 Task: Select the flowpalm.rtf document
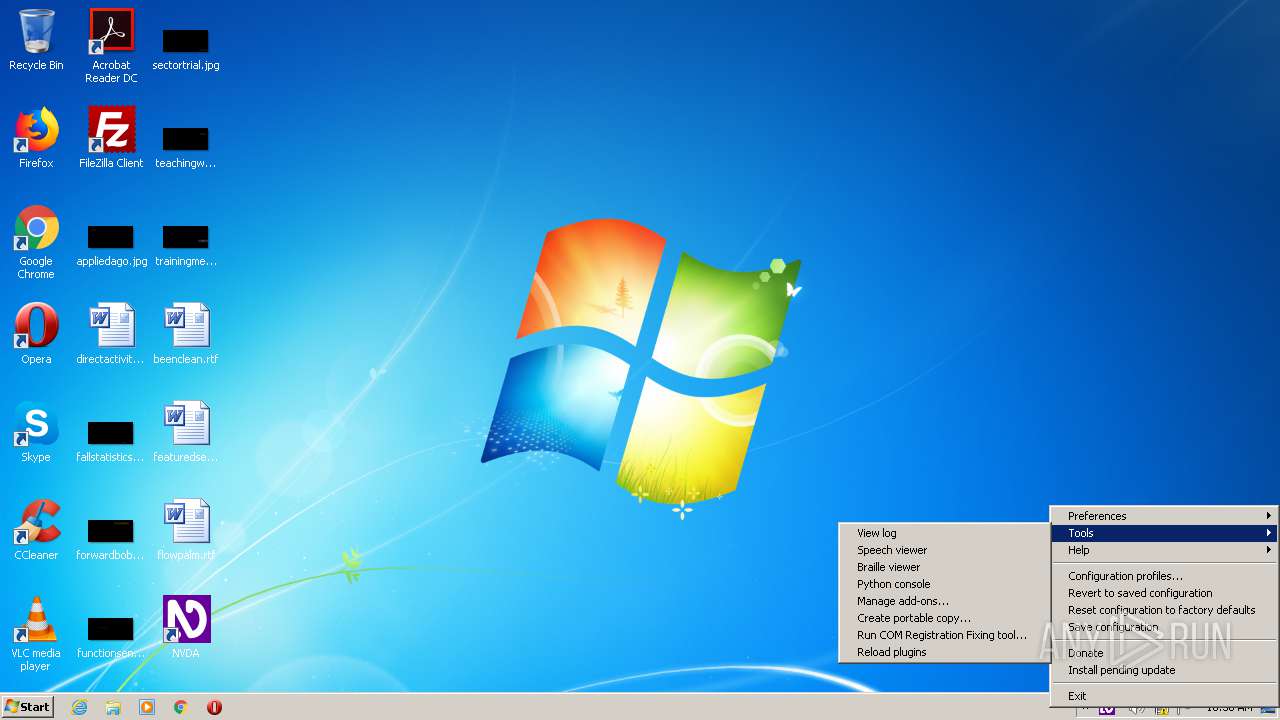(x=186, y=530)
